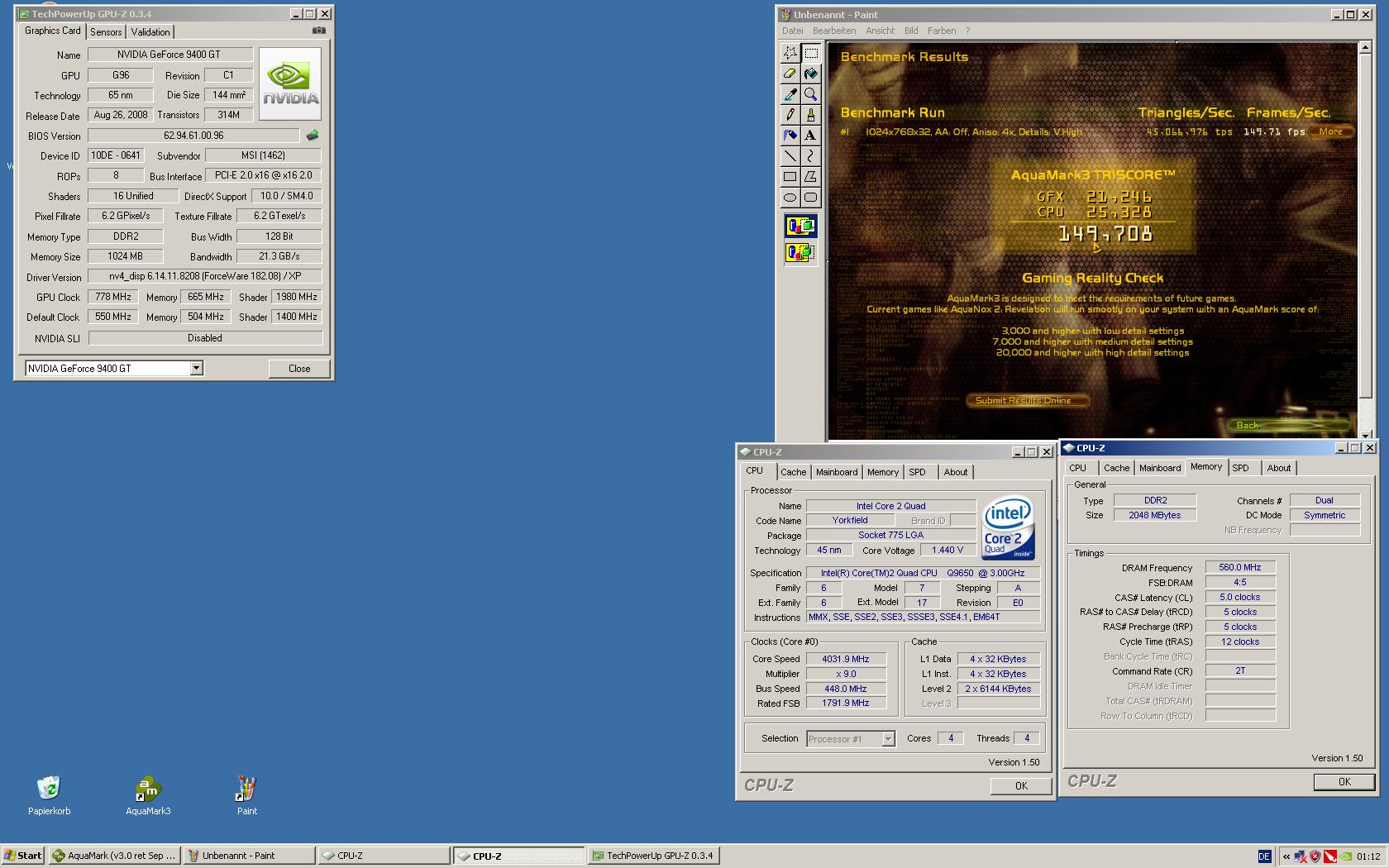
Task: Open the Processor #1 selection dropdown
Action: (888, 739)
